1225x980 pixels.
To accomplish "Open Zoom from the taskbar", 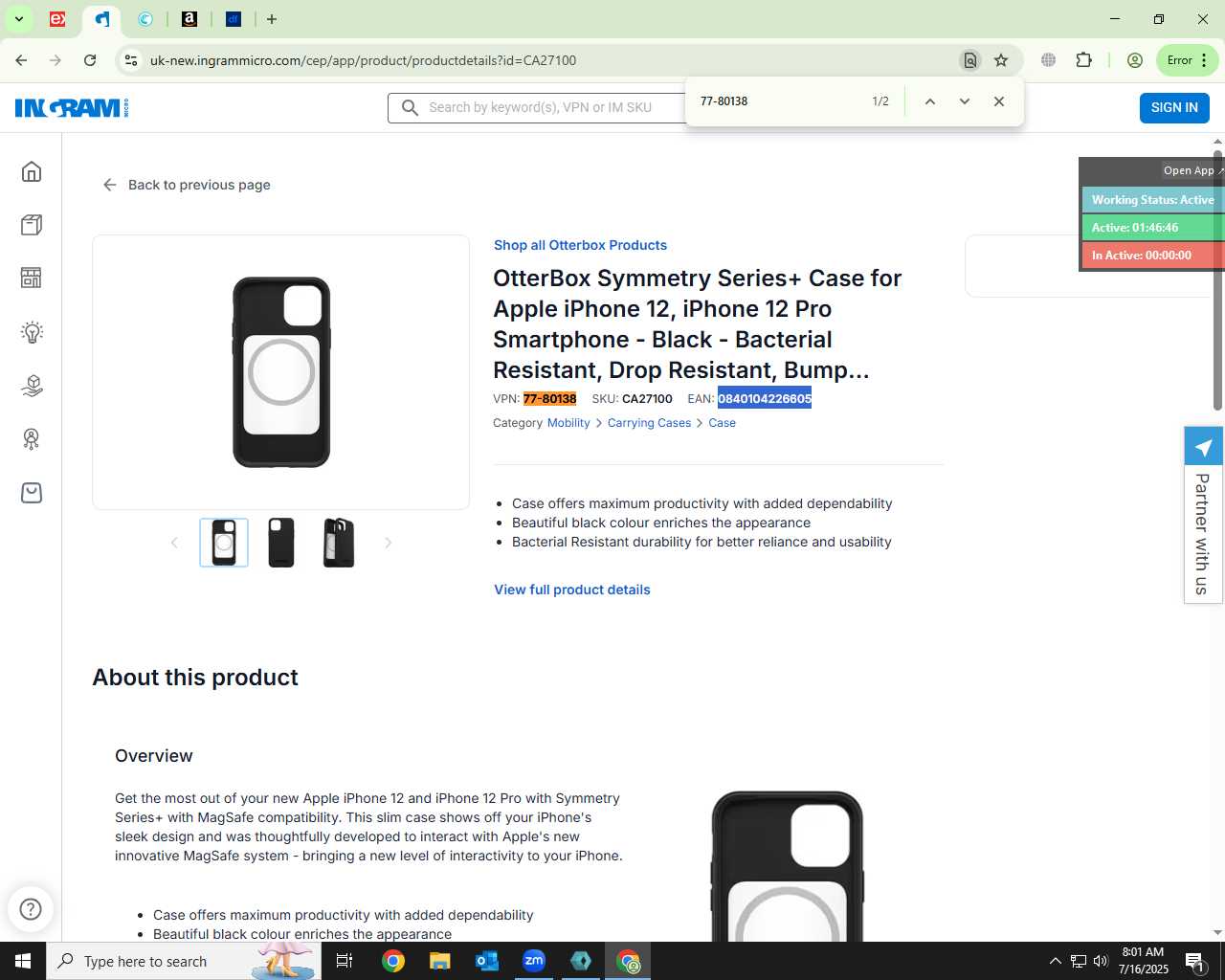I will (534, 961).
